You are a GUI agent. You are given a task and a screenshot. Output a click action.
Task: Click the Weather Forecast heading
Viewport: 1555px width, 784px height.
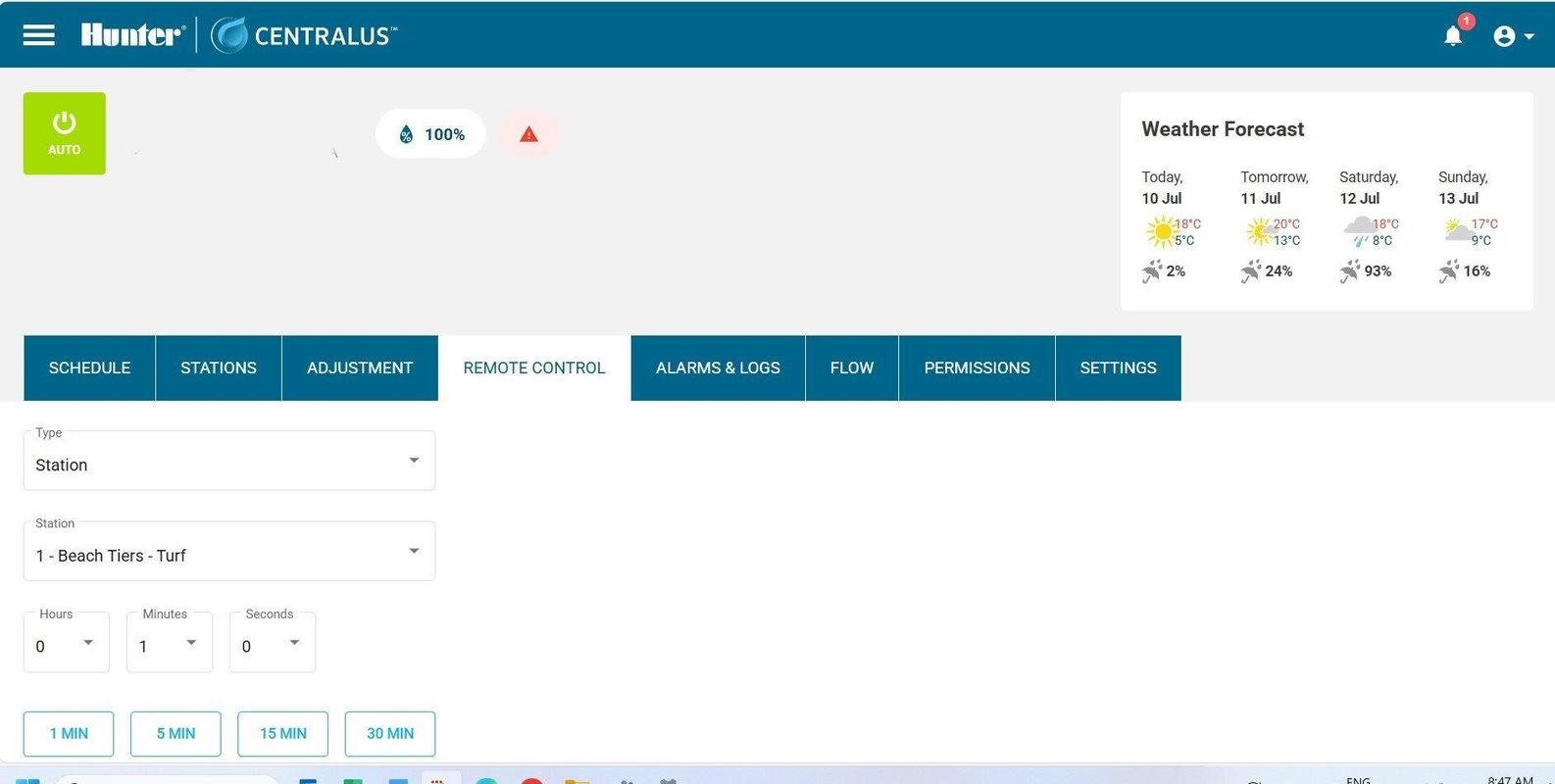point(1223,129)
